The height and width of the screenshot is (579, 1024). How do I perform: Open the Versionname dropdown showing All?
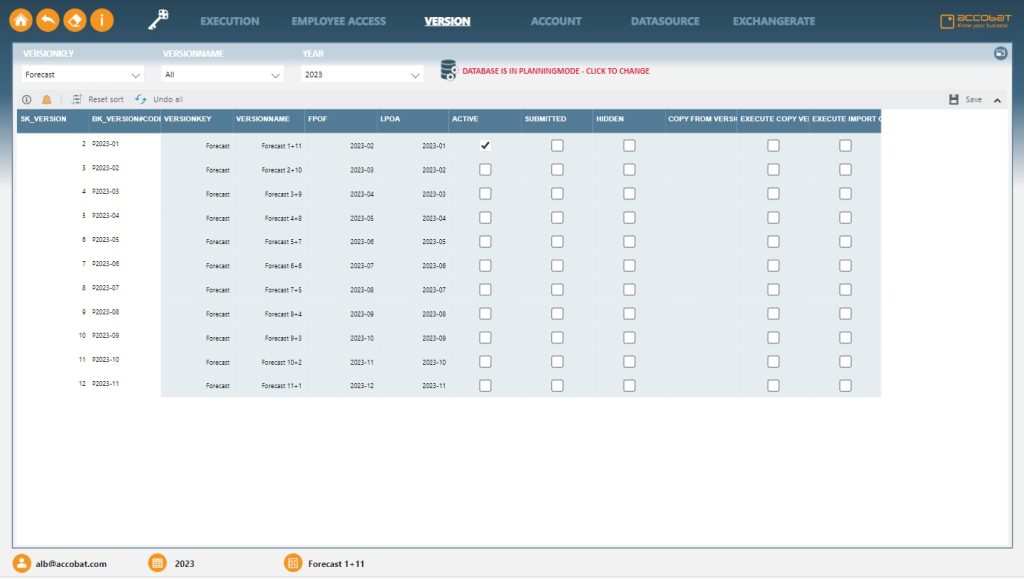[220, 74]
